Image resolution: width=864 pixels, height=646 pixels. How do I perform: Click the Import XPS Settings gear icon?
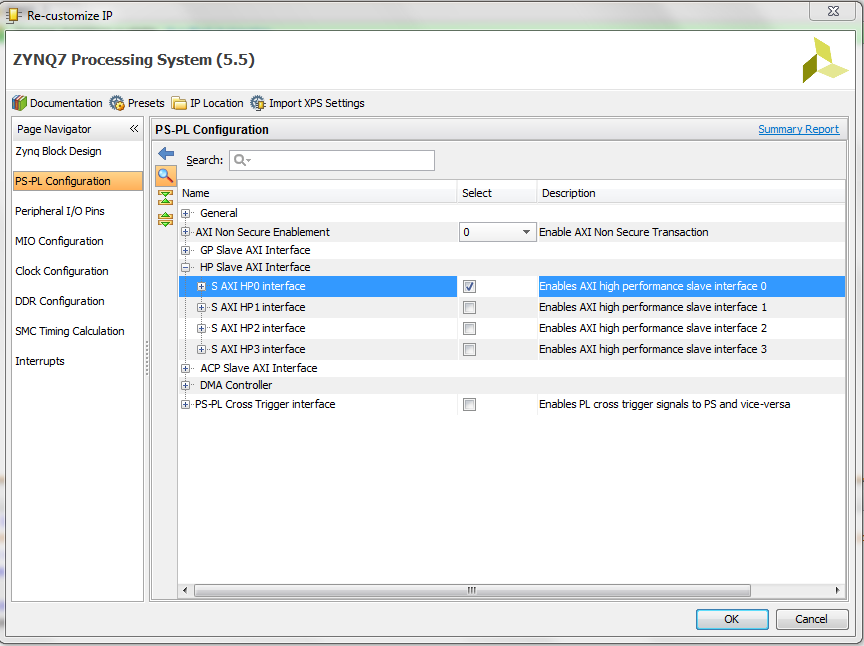pos(258,103)
